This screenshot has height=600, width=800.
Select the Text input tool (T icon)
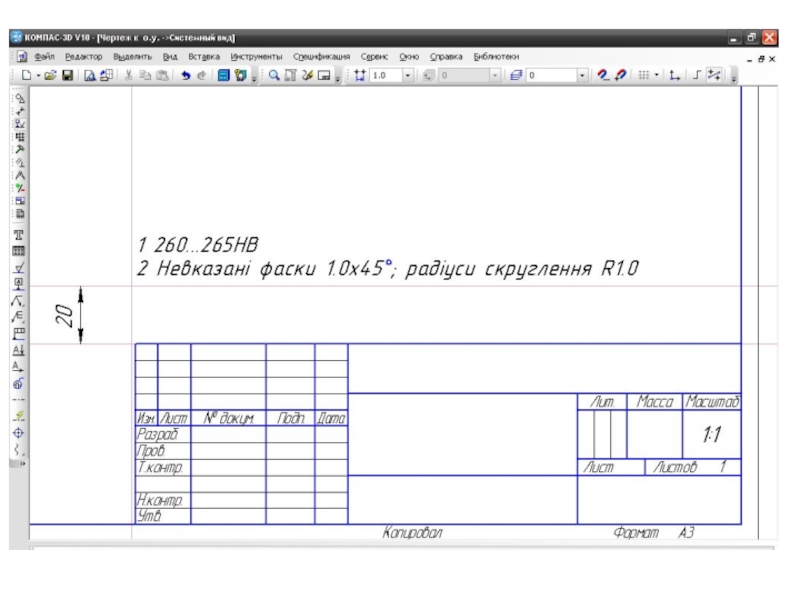click(18, 234)
